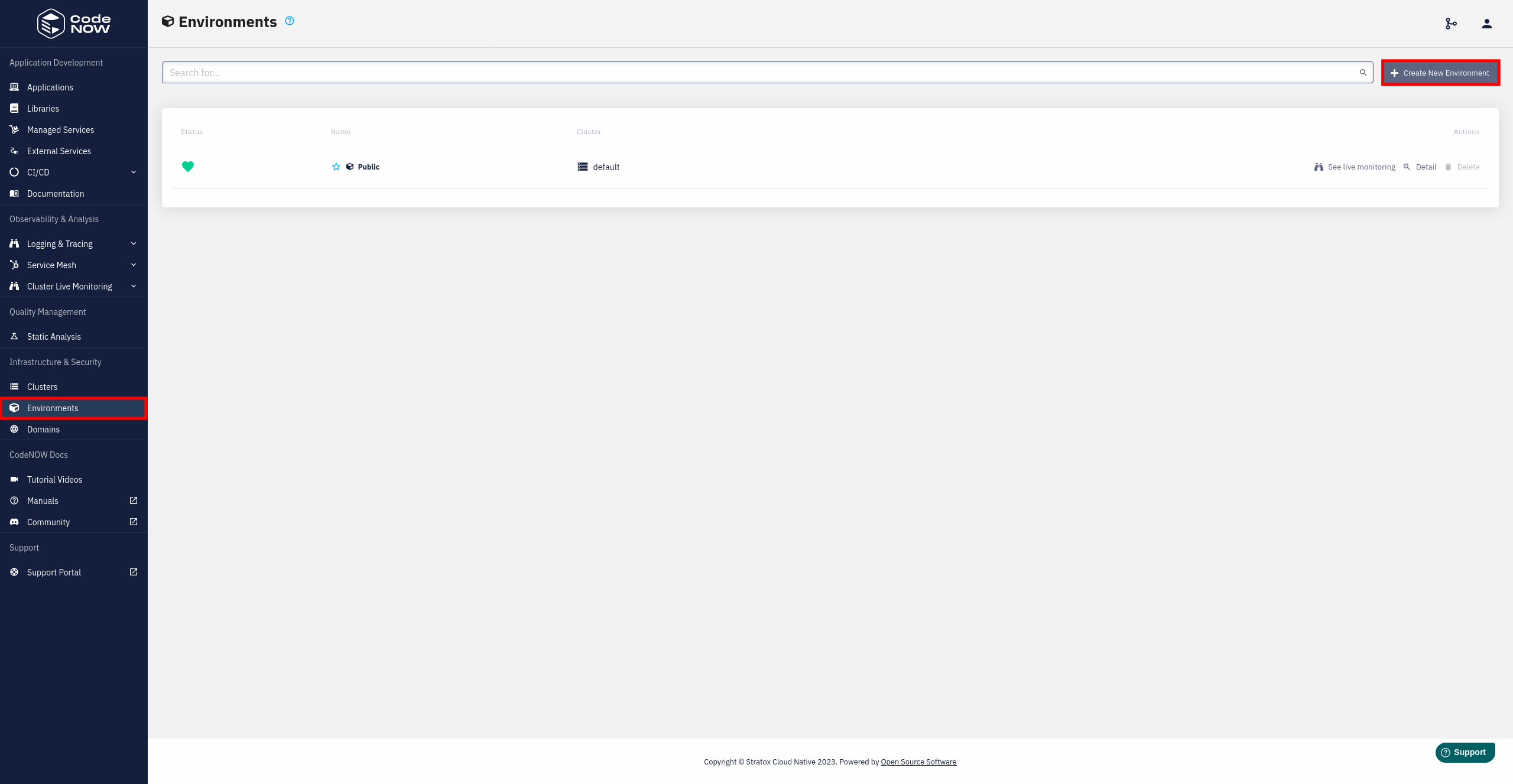Select Environments in the sidebar
Screen dimensions: 1513x784
(74, 408)
